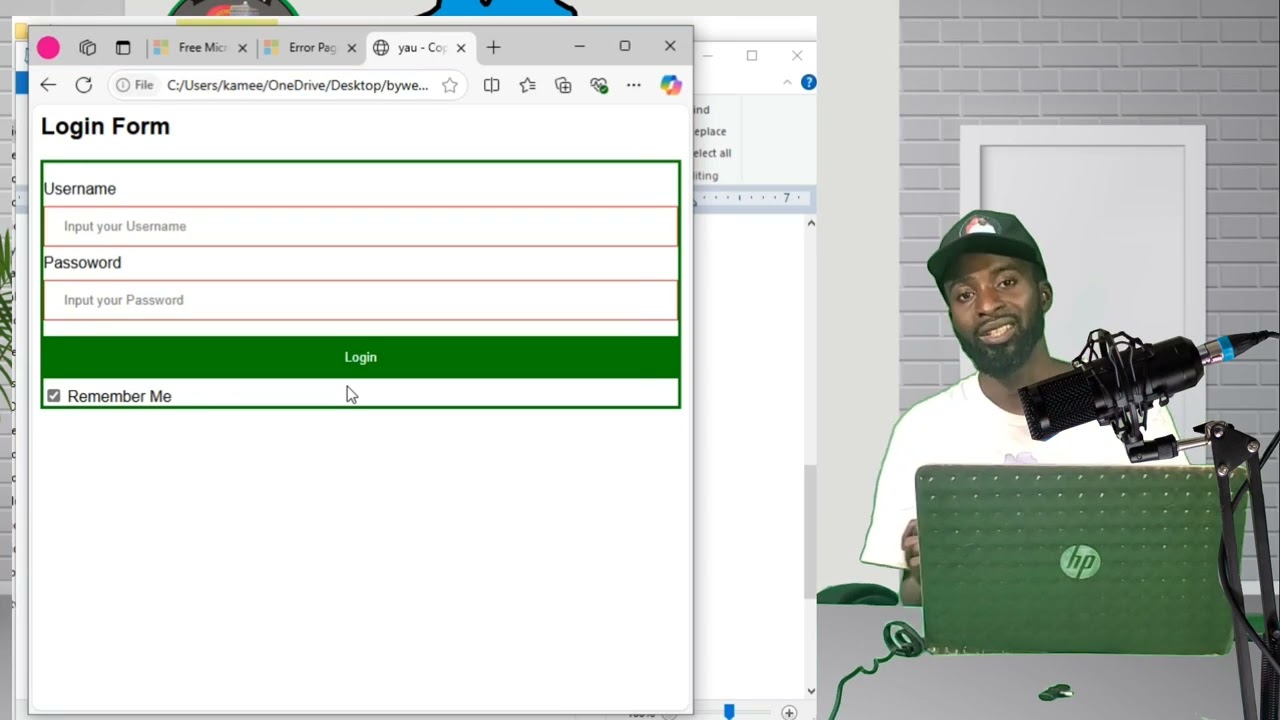Image resolution: width=1280 pixels, height=720 pixels.
Task: Click scroll down arrow in background window
Action: coord(811,690)
